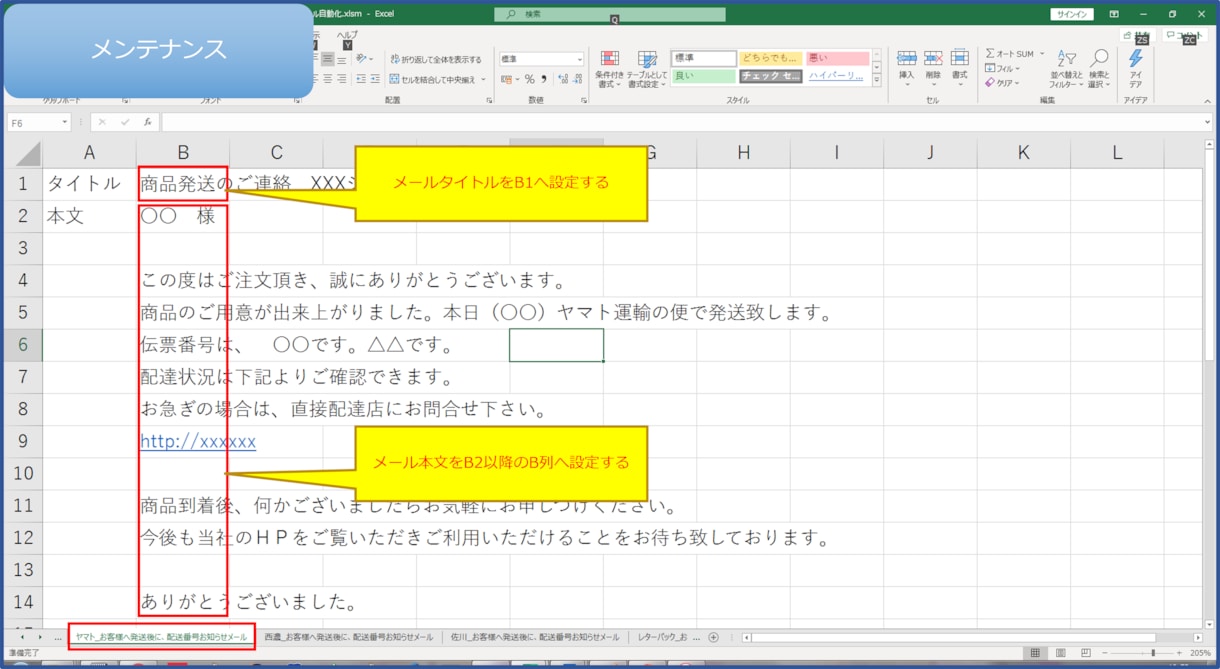Open the AutoSum dropdown arrow
This screenshot has height=669, width=1220.
[1041, 54]
